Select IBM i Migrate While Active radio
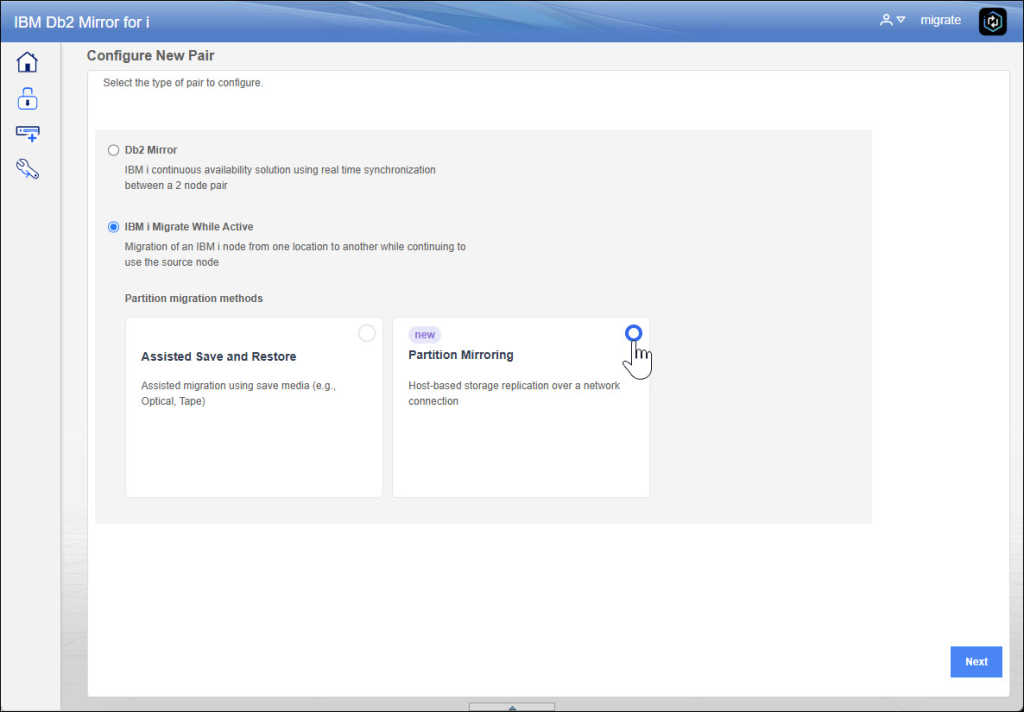The height and width of the screenshot is (712, 1024). 114,227
